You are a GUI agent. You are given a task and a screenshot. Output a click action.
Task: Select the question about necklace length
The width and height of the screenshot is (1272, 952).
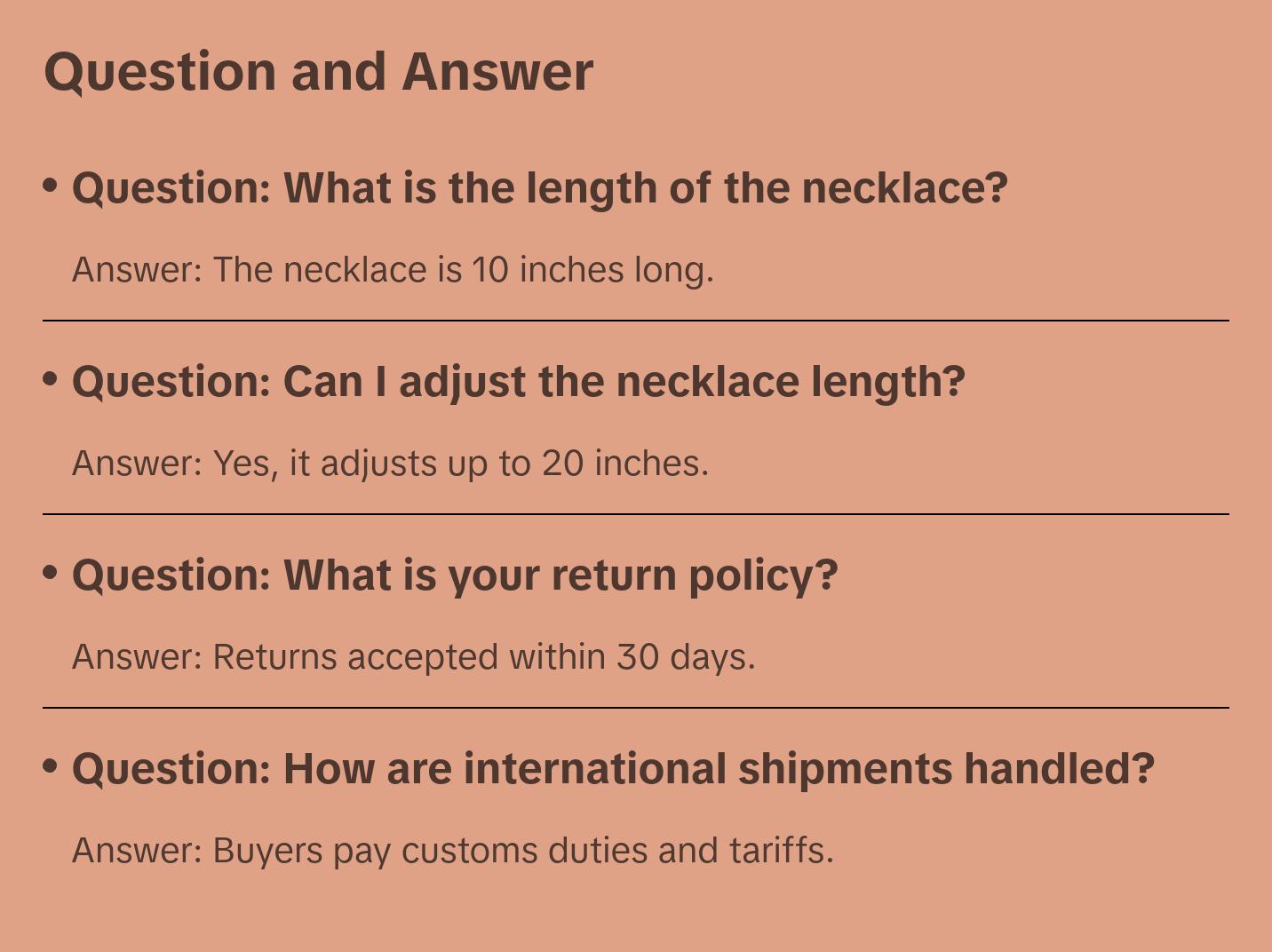pyautogui.click(x=539, y=188)
